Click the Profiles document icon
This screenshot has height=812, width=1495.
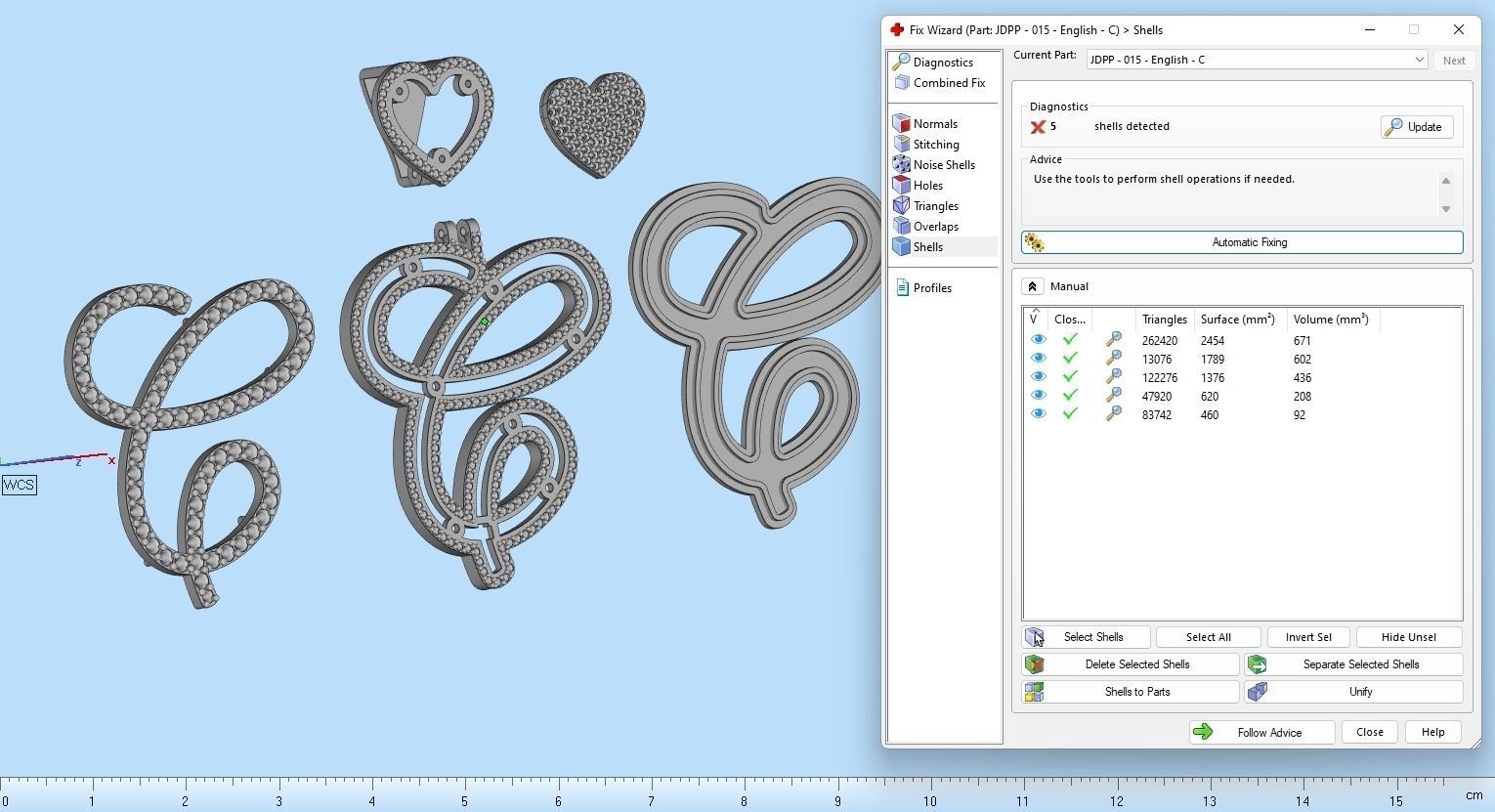901,287
